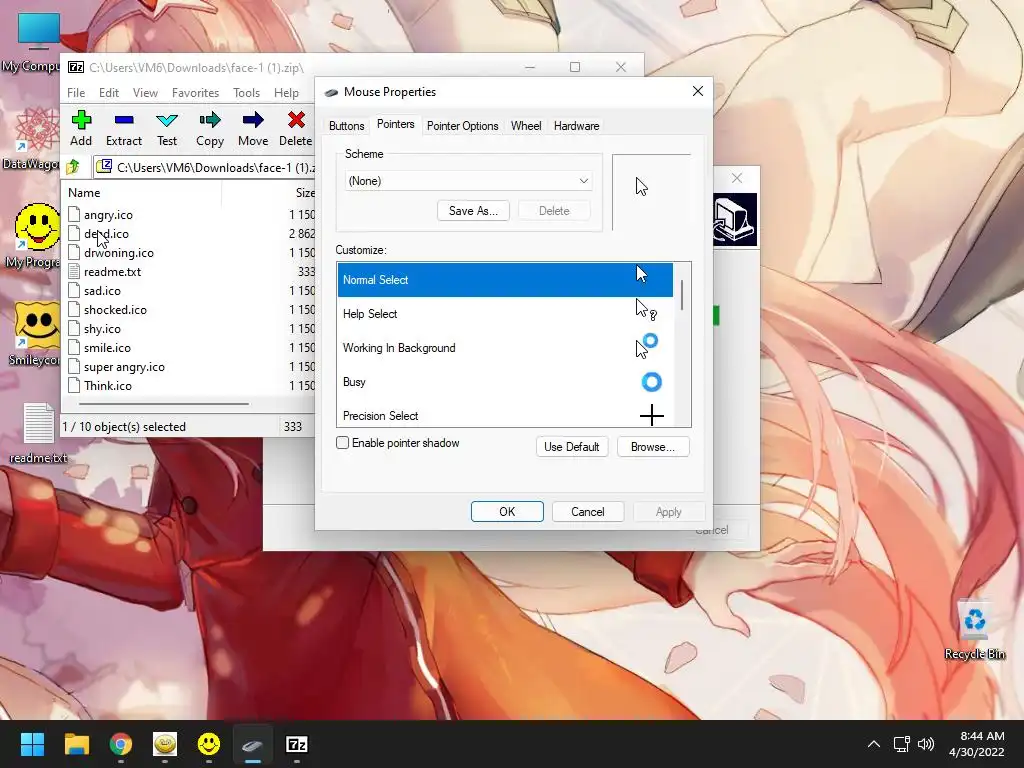The height and width of the screenshot is (768, 1024).
Task: Click the Extract icon in 7-Zip
Action: (123, 120)
